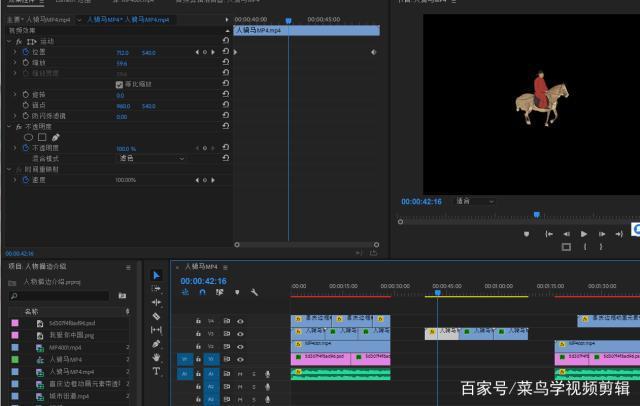Collapse the opacity effect group
The height and width of the screenshot is (406, 640).
point(9,127)
